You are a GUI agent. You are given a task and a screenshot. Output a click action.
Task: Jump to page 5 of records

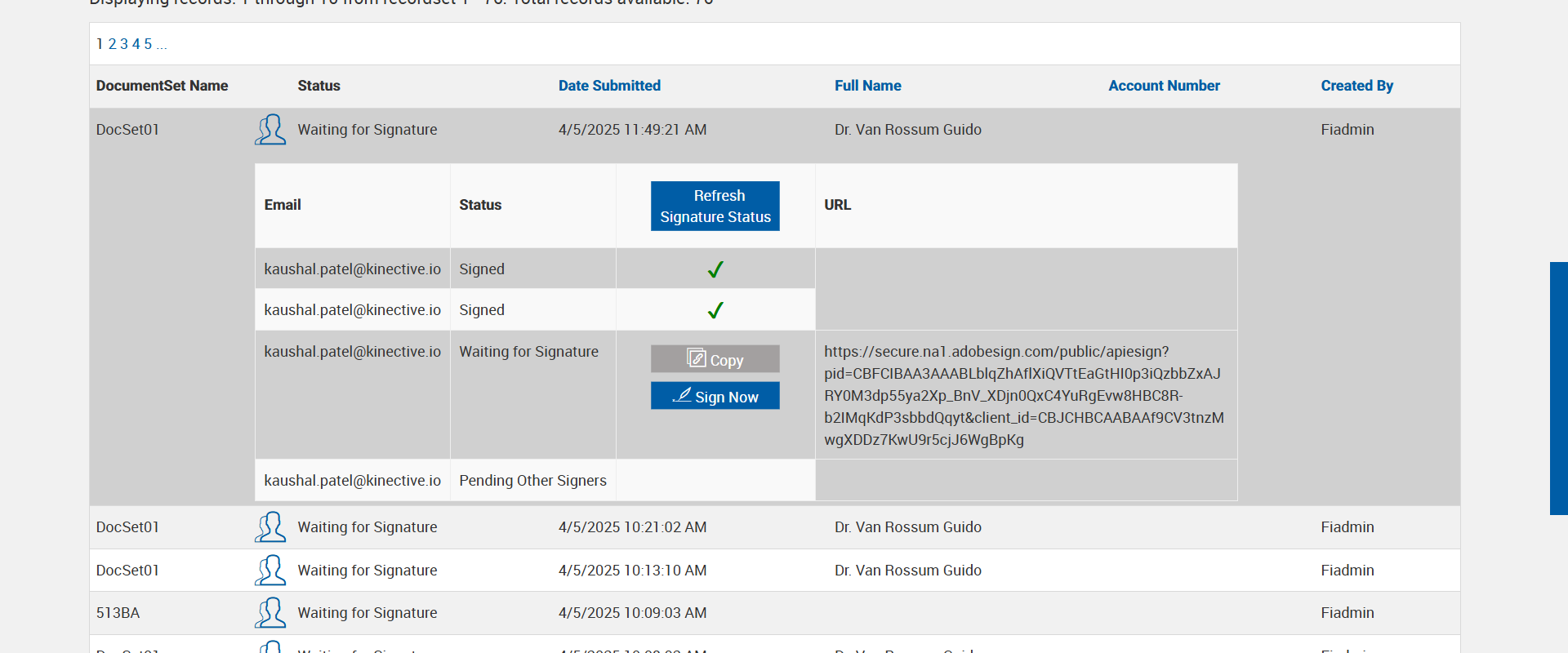(148, 44)
